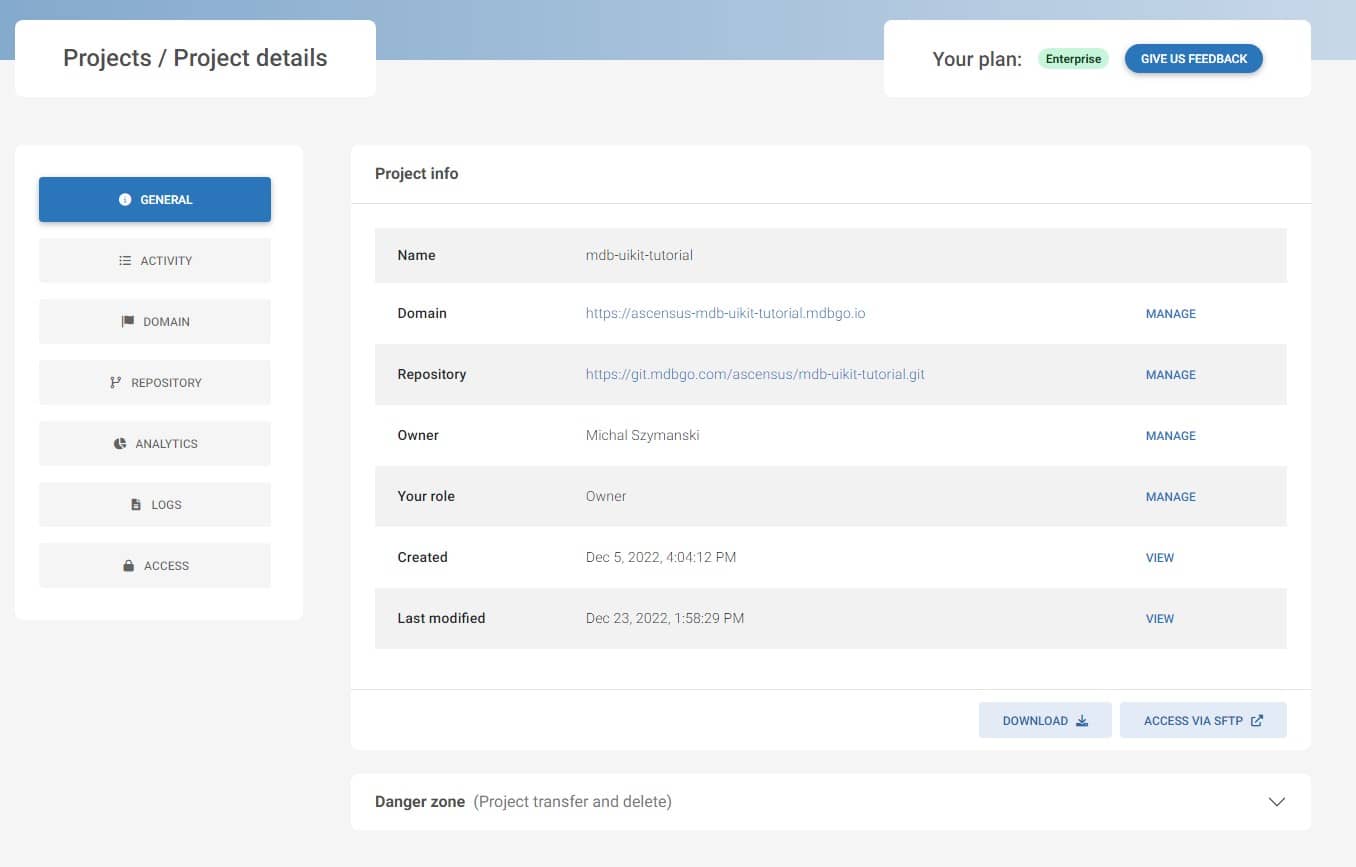
Task: Click the info icon on General tab
Action: (125, 200)
